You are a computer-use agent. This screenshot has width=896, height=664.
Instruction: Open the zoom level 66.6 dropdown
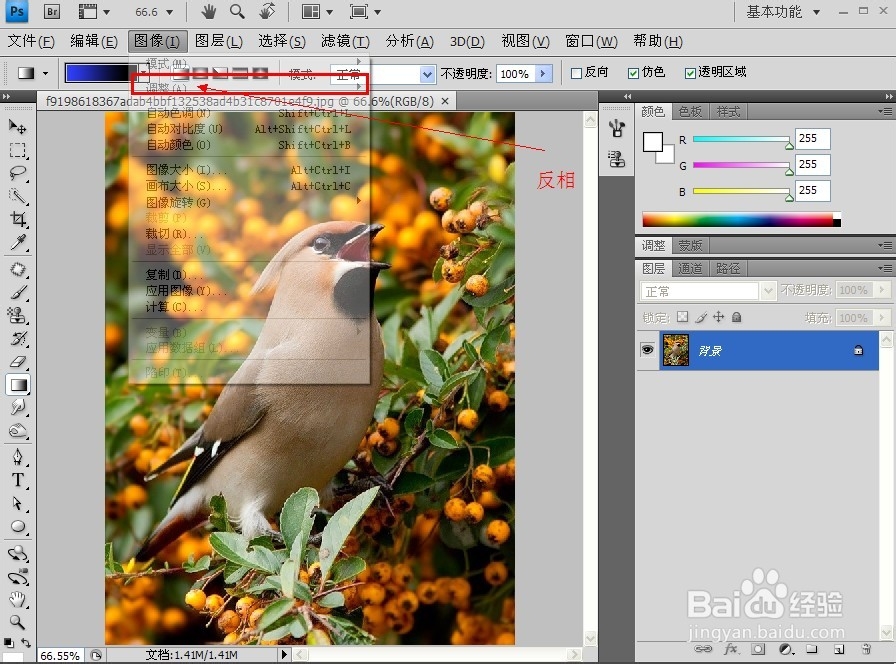tap(169, 11)
